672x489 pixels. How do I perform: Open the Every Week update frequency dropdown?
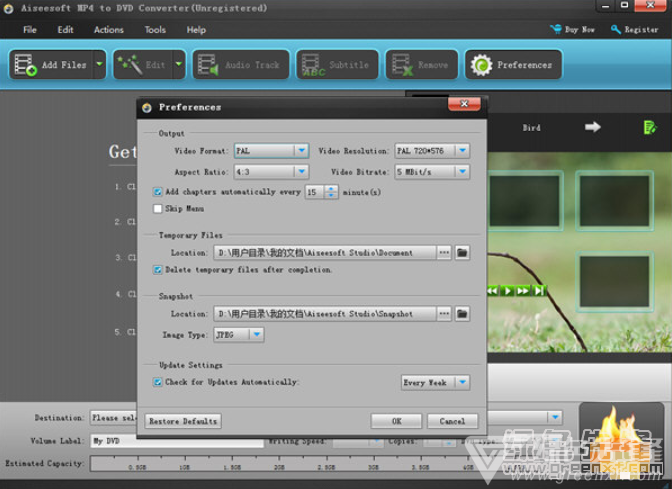[x=435, y=382]
